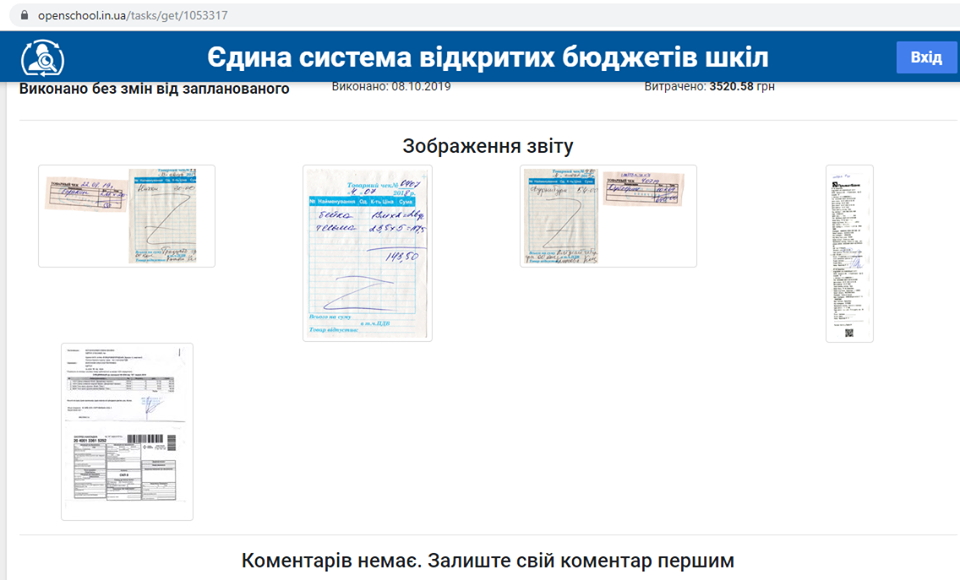The width and height of the screenshot is (960, 580).
Task: Open the Товарний чек receipt thumbnail with blue ink
Action: click(368, 252)
